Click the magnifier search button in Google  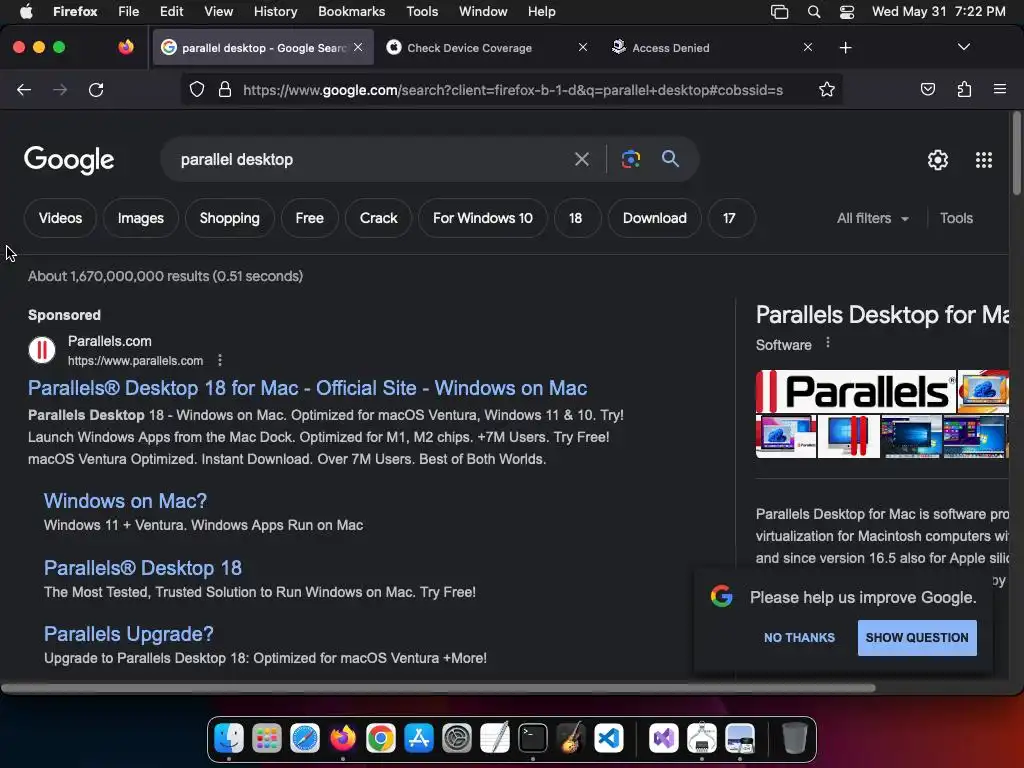point(670,158)
